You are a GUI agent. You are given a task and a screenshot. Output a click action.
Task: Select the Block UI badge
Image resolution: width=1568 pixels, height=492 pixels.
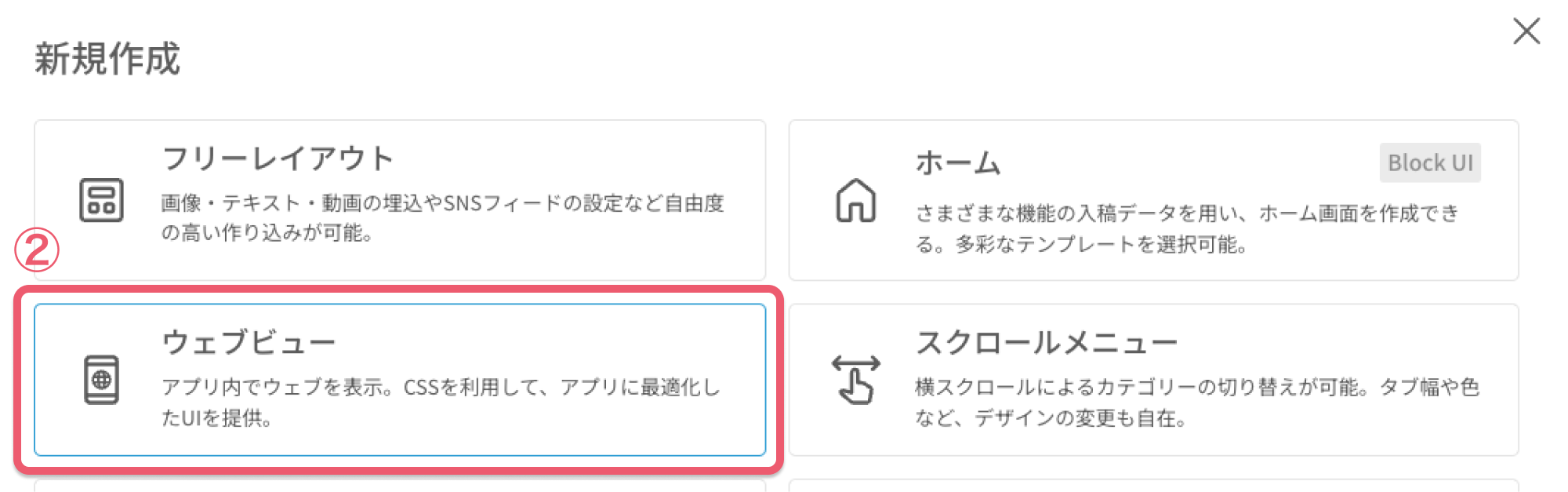point(1430,162)
